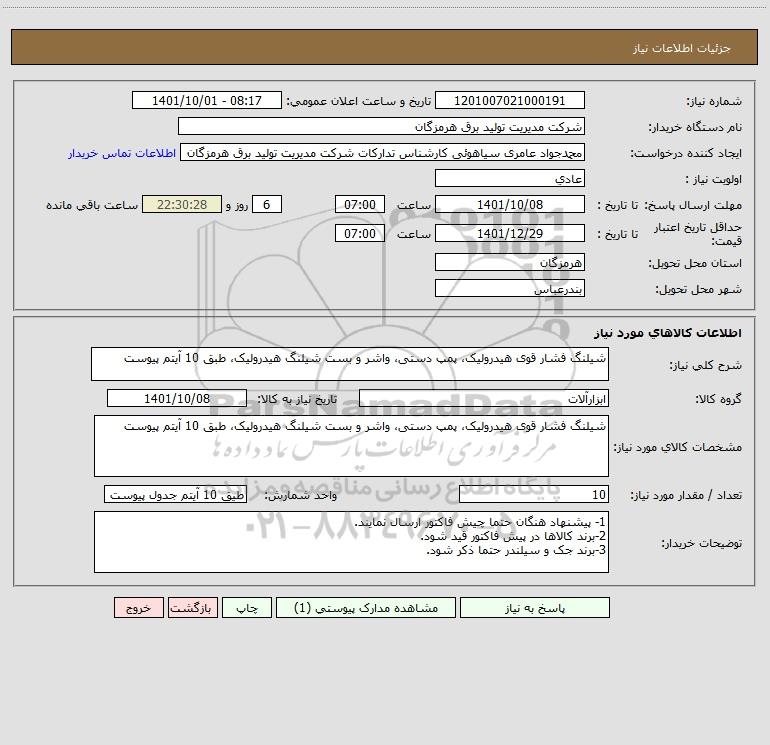
Task: Click label واحد شمارش
Action: coord(301,495)
